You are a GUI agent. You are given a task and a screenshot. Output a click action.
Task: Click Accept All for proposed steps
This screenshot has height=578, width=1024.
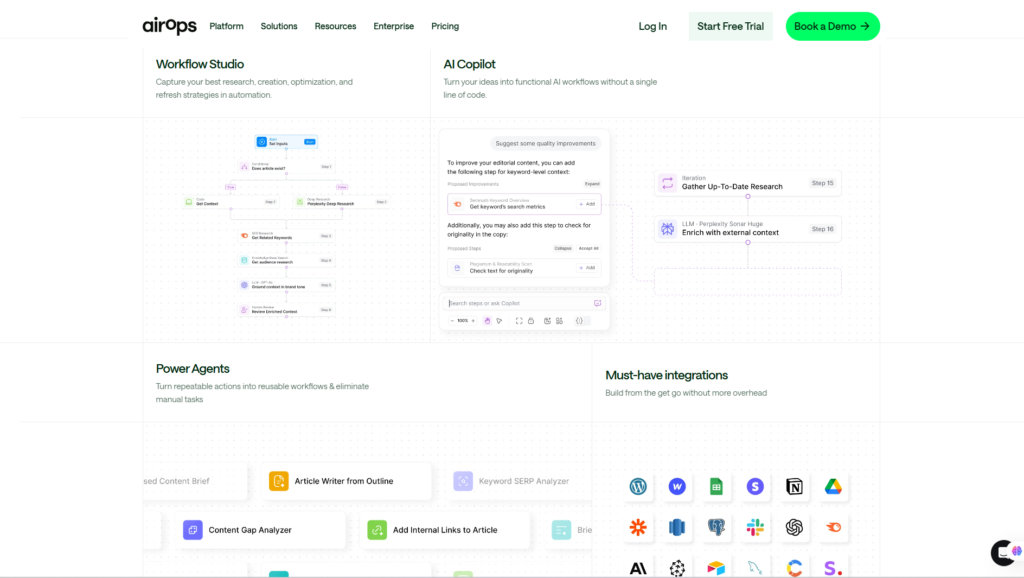pyautogui.click(x=588, y=248)
